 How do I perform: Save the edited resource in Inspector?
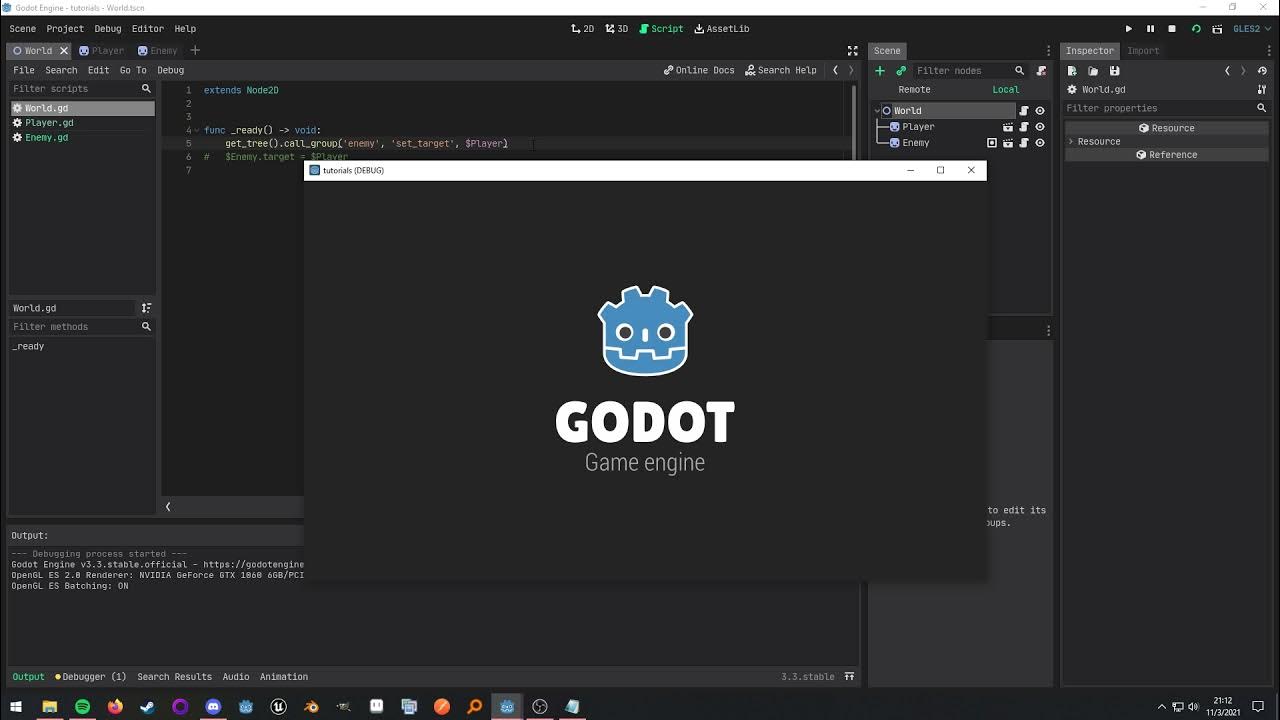tap(1114, 71)
